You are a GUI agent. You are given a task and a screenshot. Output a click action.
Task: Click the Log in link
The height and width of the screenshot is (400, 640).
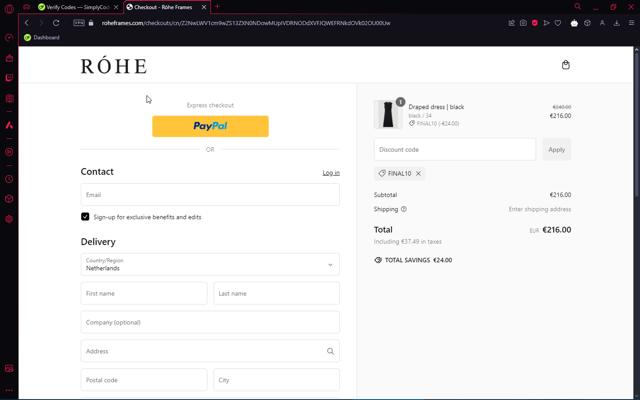point(331,173)
